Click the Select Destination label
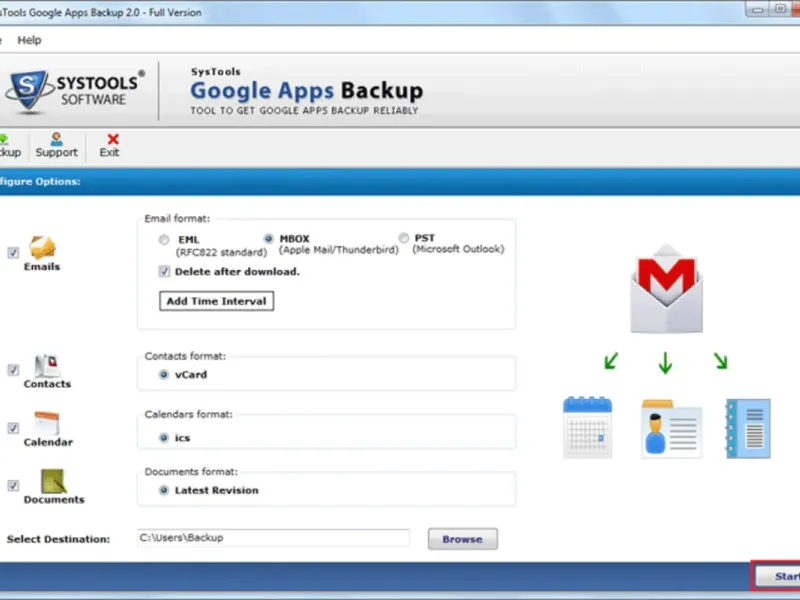The image size is (800, 600). click(58, 539)
